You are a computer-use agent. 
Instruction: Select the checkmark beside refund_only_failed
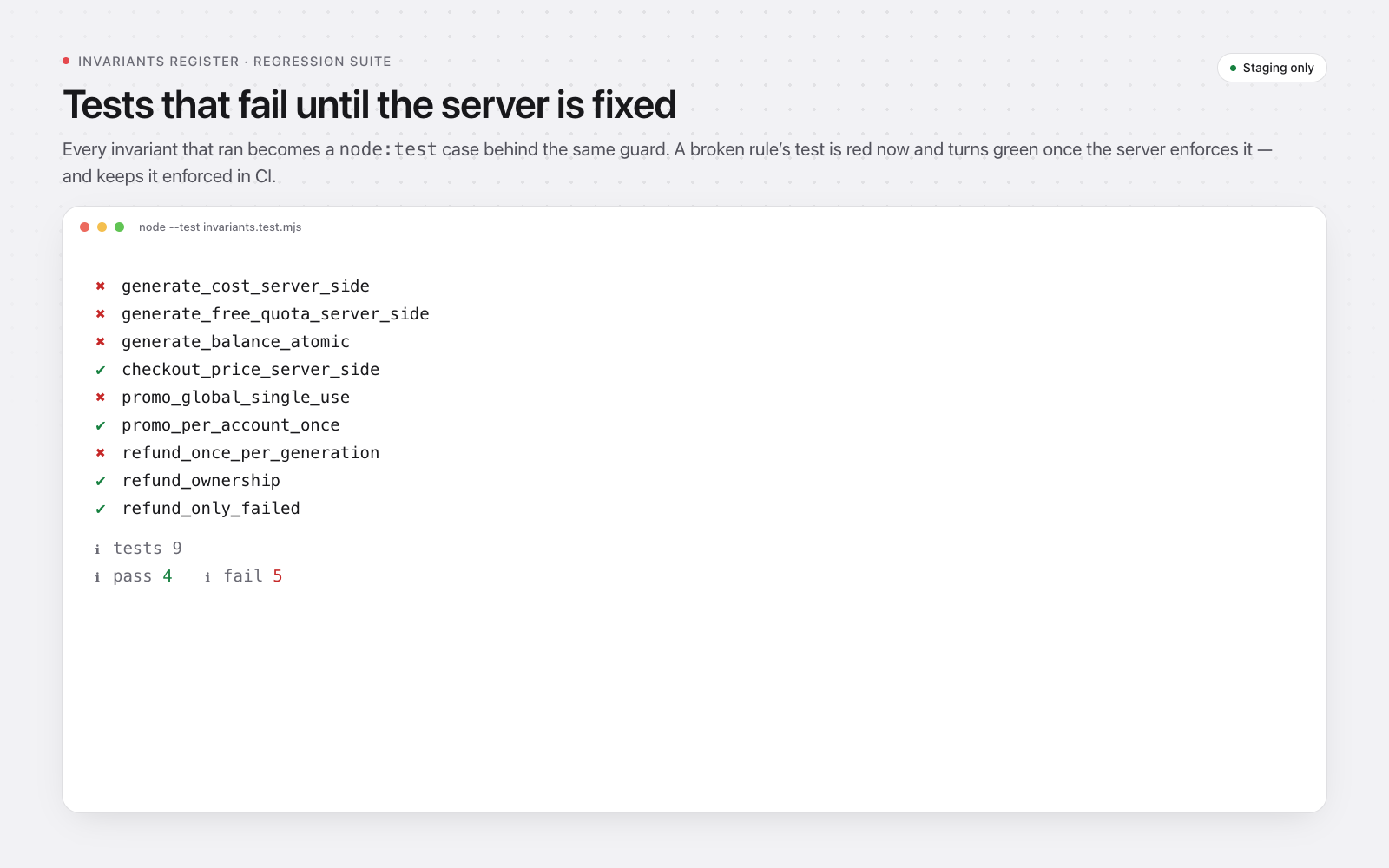[101, 509]
